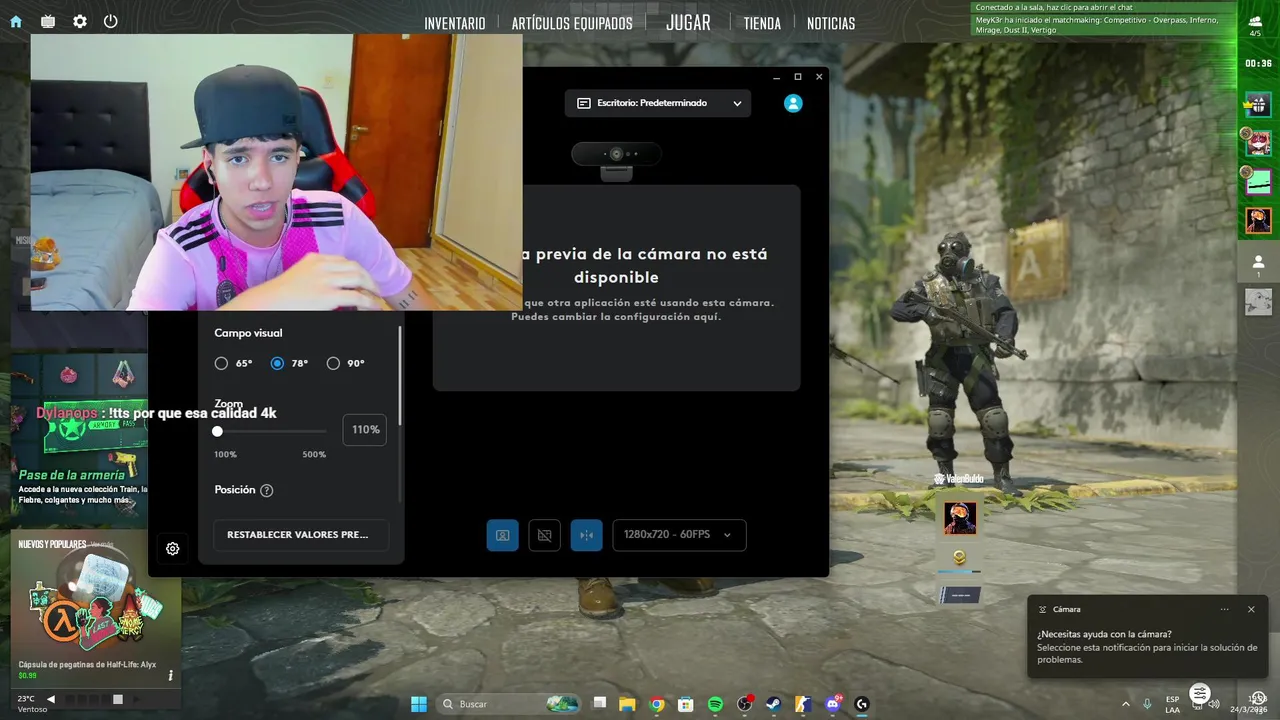The height and width of the screenshot is (720, 1280).
Task: Toggle the camera preview portrait button
Action: click(x=502, y=535)
